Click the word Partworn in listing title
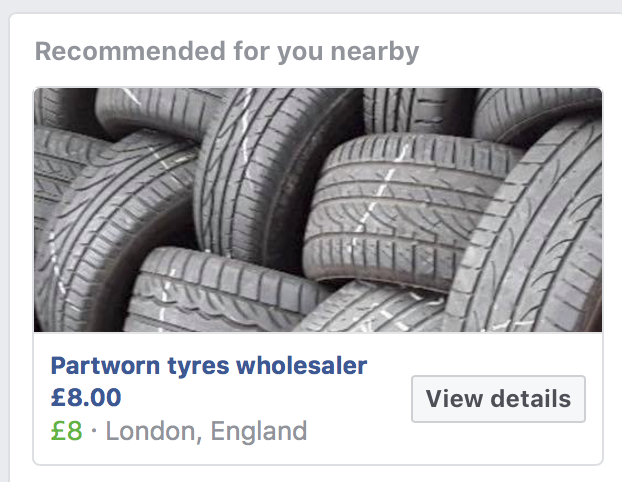The height and width of the screenshot is (482, 622). tap(105, 365)
